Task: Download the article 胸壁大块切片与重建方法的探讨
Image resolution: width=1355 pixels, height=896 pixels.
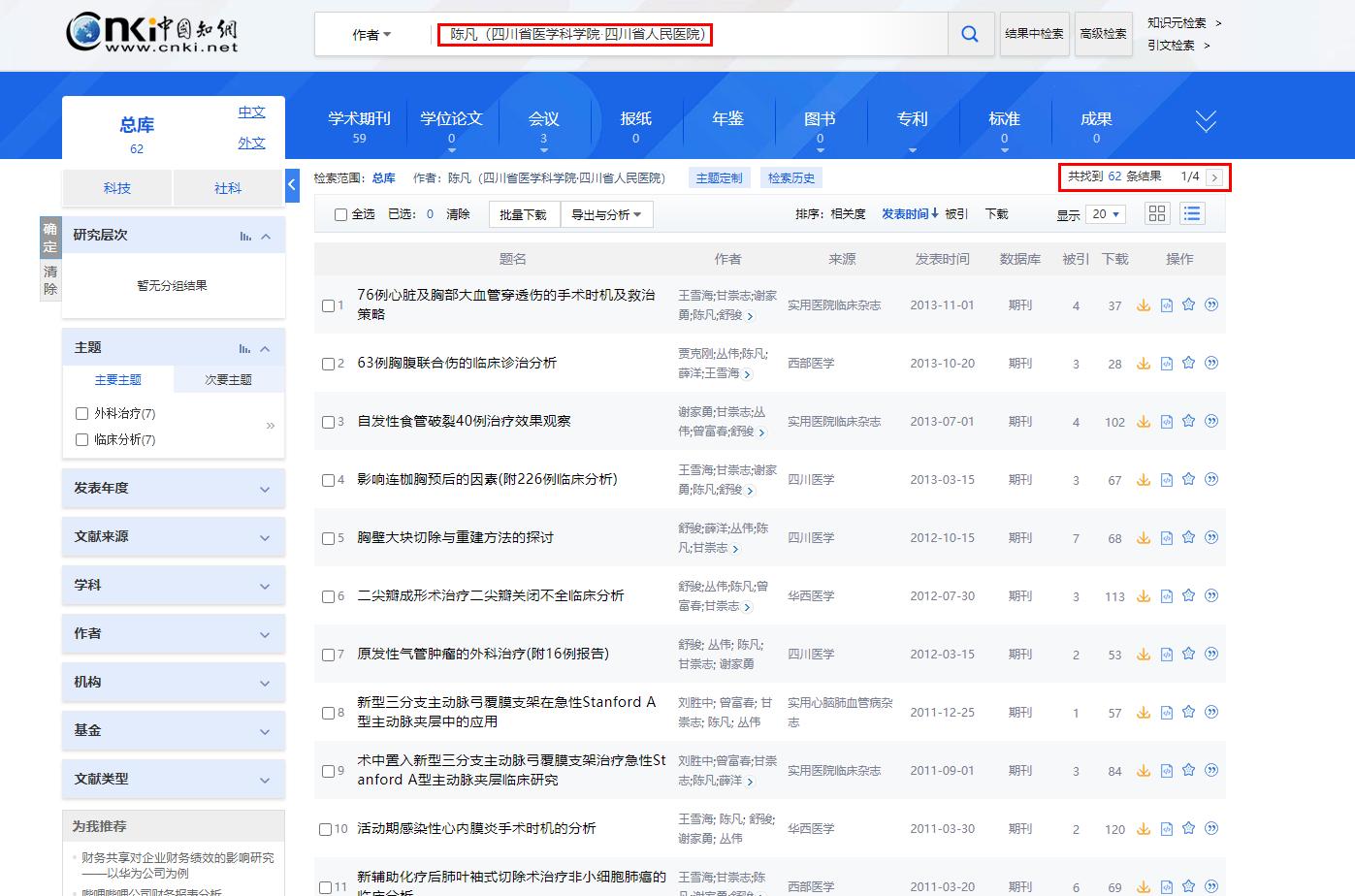Action: tap(1143, 537)
